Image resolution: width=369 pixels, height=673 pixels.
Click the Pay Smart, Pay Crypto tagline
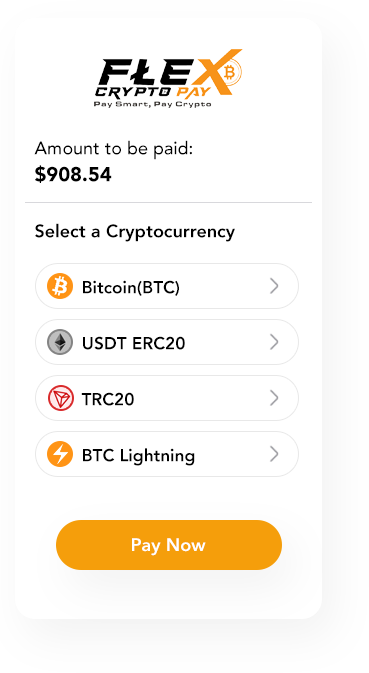click(x=153, y=104)
